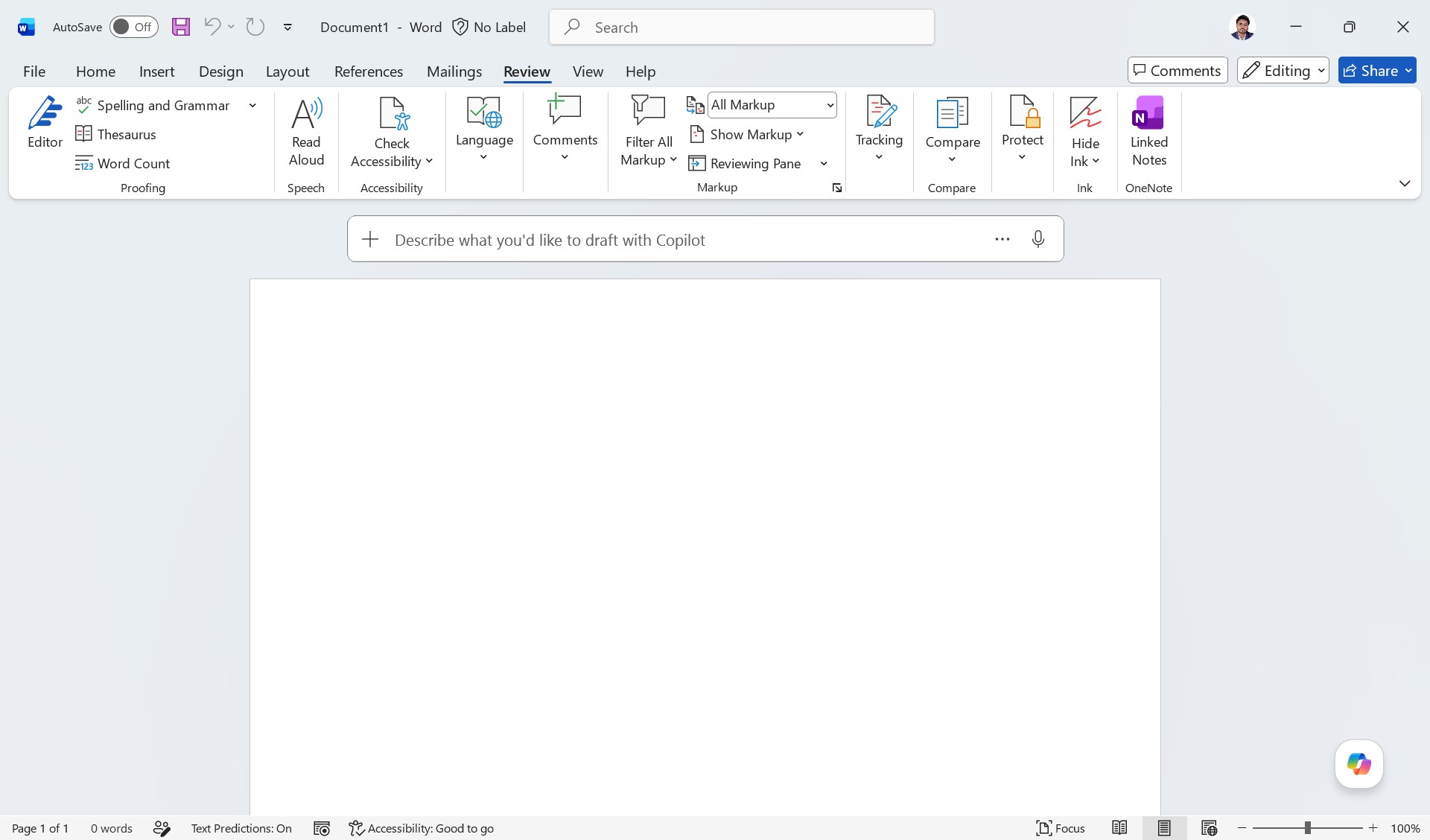Click the 0 words status indicator

point(111,828)
